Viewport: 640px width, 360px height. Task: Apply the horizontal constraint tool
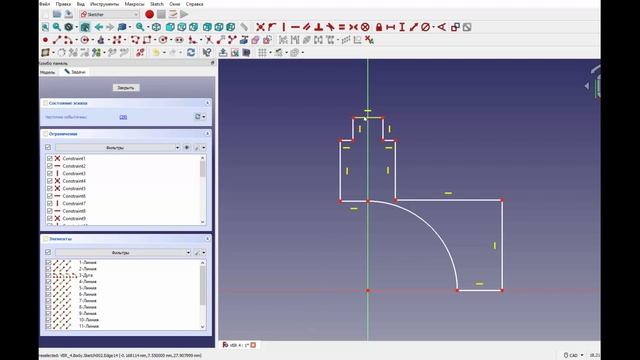295,27
